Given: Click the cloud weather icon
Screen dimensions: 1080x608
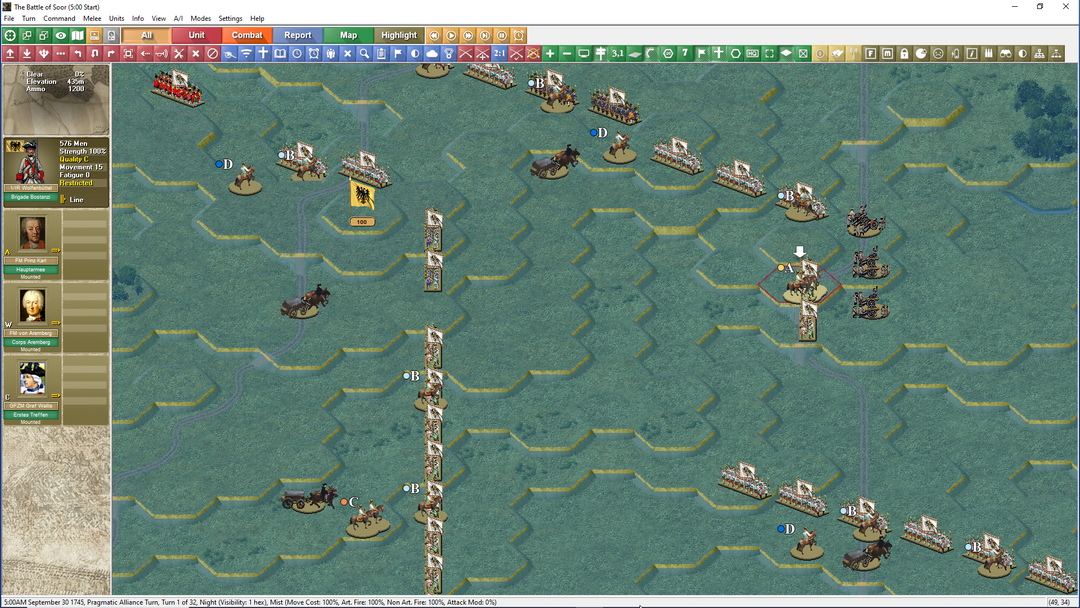Looking at the screenshot, I should [432, 53].
